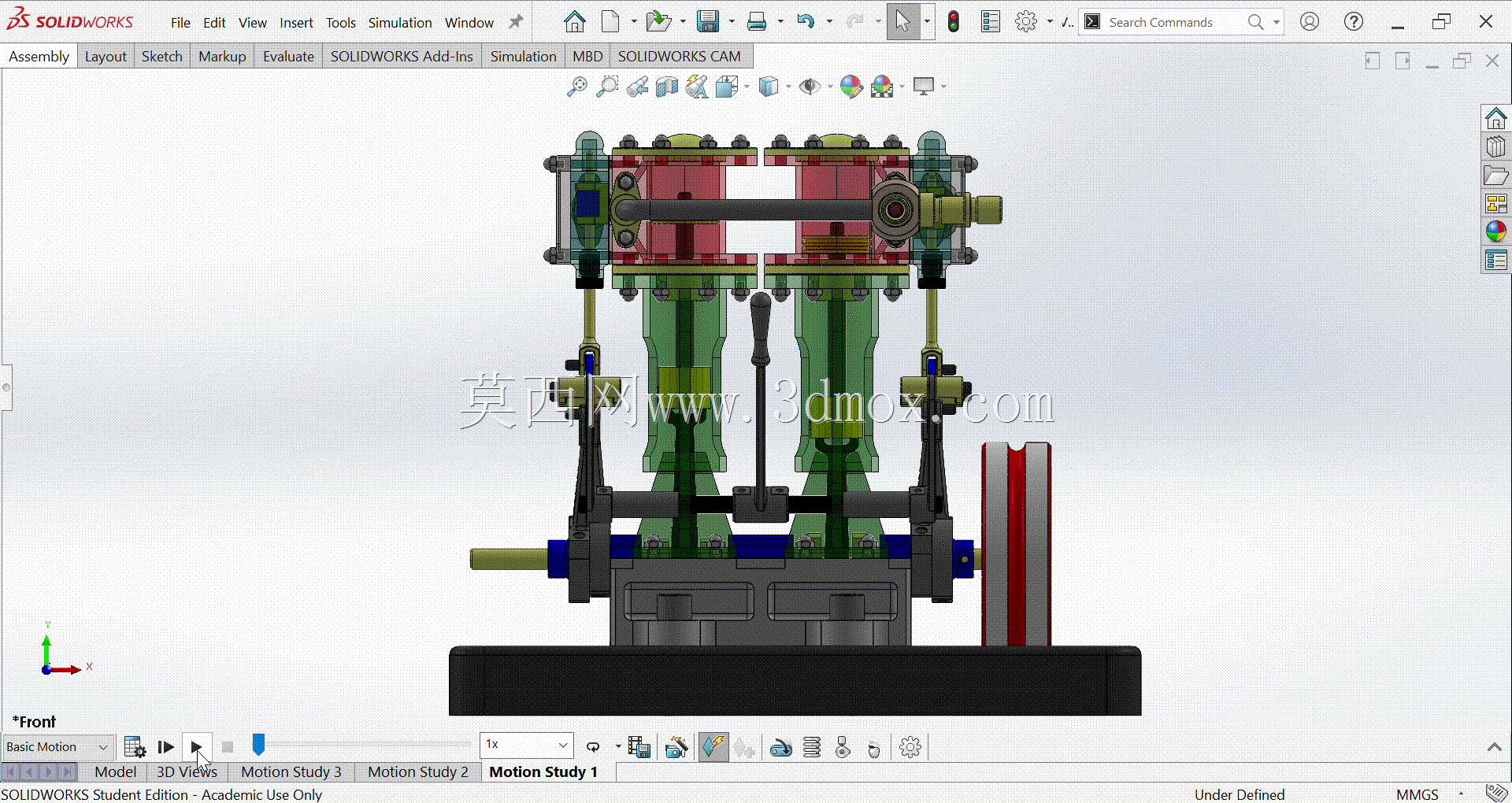This screenshot has width=1512, height=803.
Task: Click the Calculate motion study icon
Action: tap(135, 747)
